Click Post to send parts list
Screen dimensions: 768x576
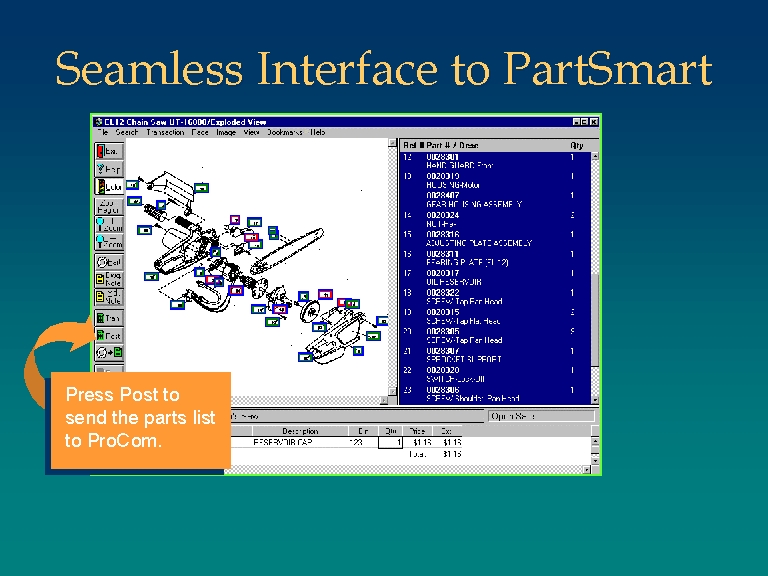click(109, 336)
